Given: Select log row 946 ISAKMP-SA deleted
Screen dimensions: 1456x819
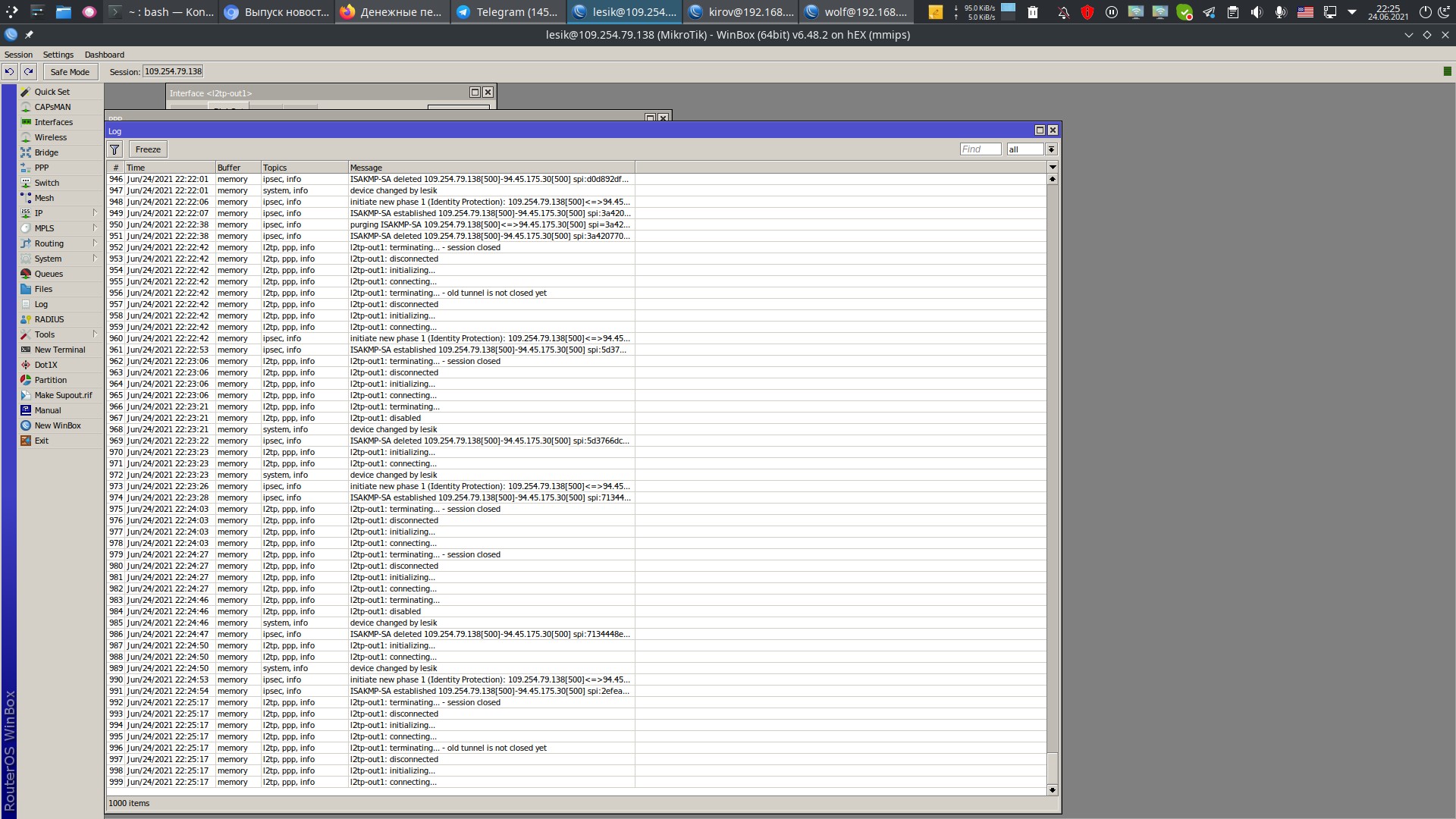Looking at the screenshot, I should 576,179.
